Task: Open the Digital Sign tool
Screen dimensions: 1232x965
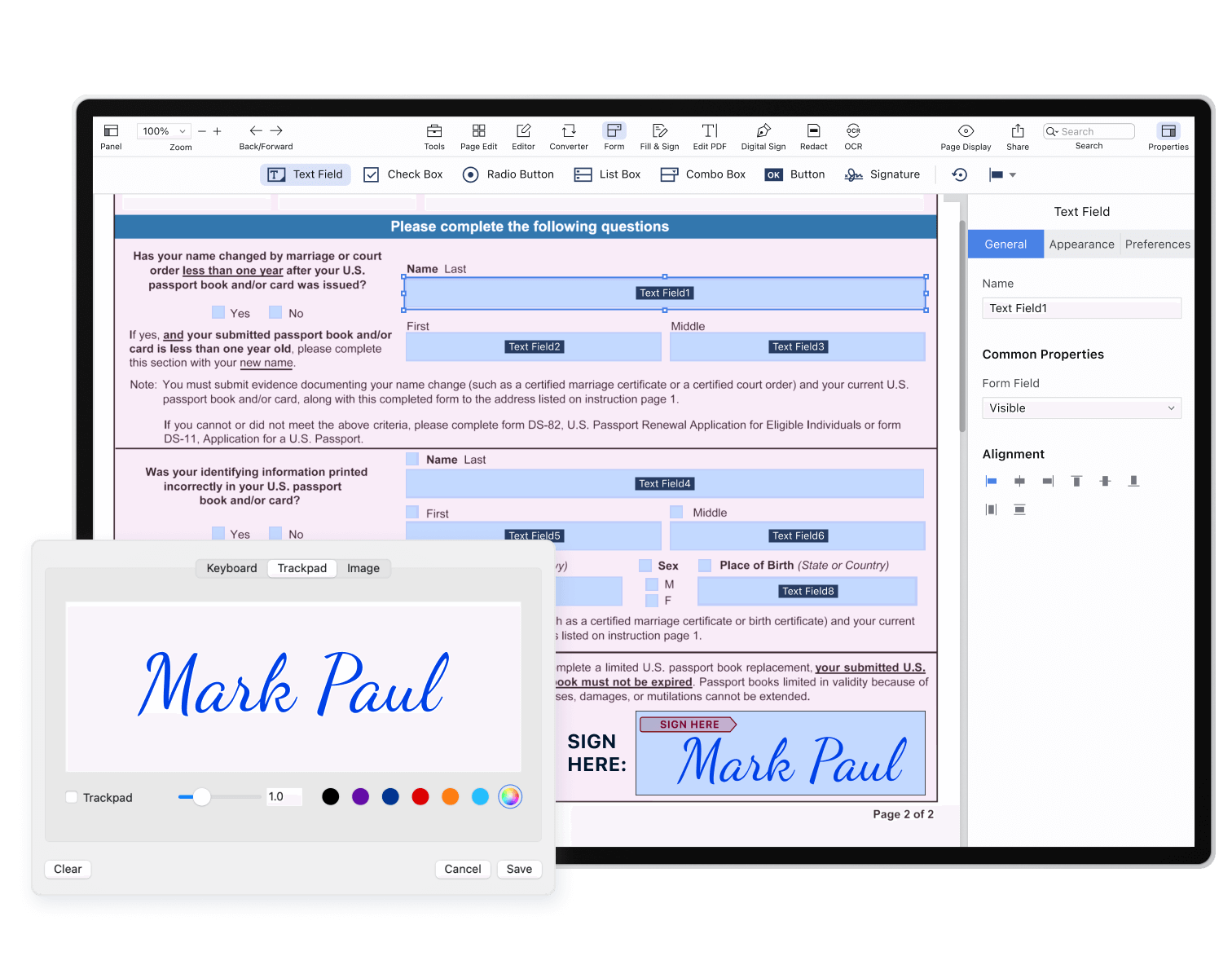Action: (763, 131)
